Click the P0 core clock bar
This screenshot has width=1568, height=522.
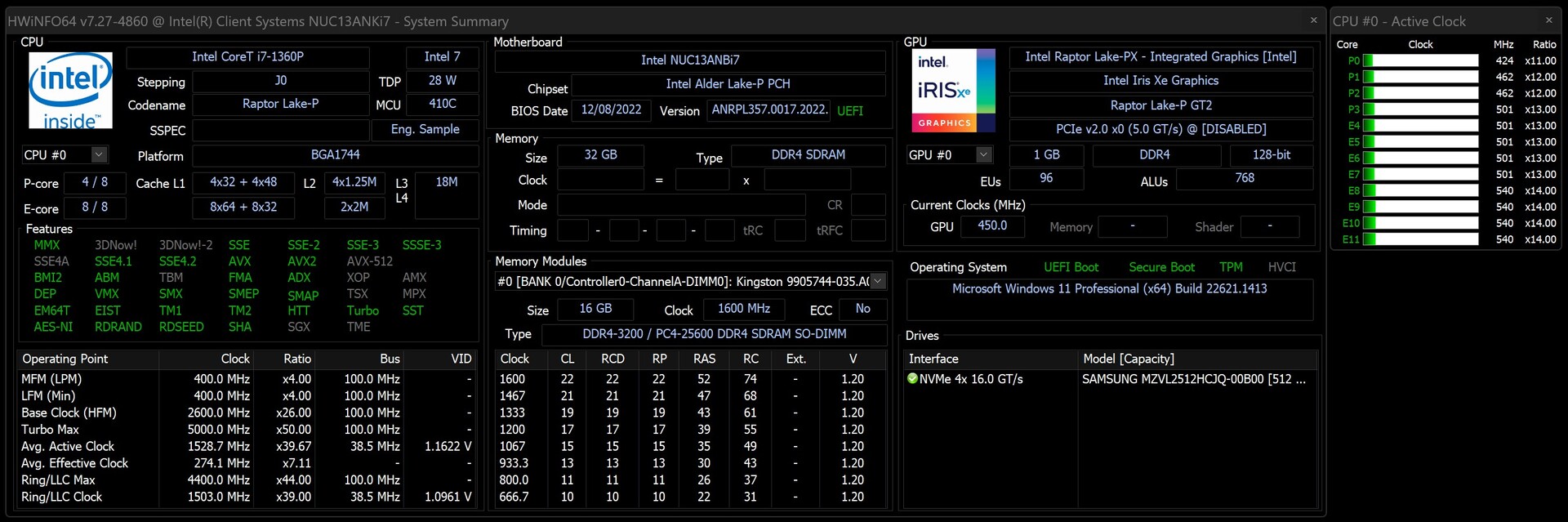point(1421,60)
